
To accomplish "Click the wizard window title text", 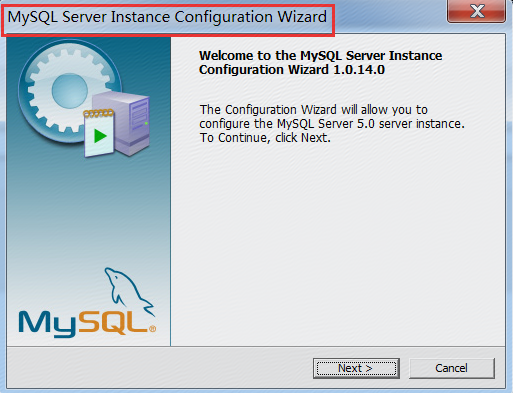I will 167,17.
